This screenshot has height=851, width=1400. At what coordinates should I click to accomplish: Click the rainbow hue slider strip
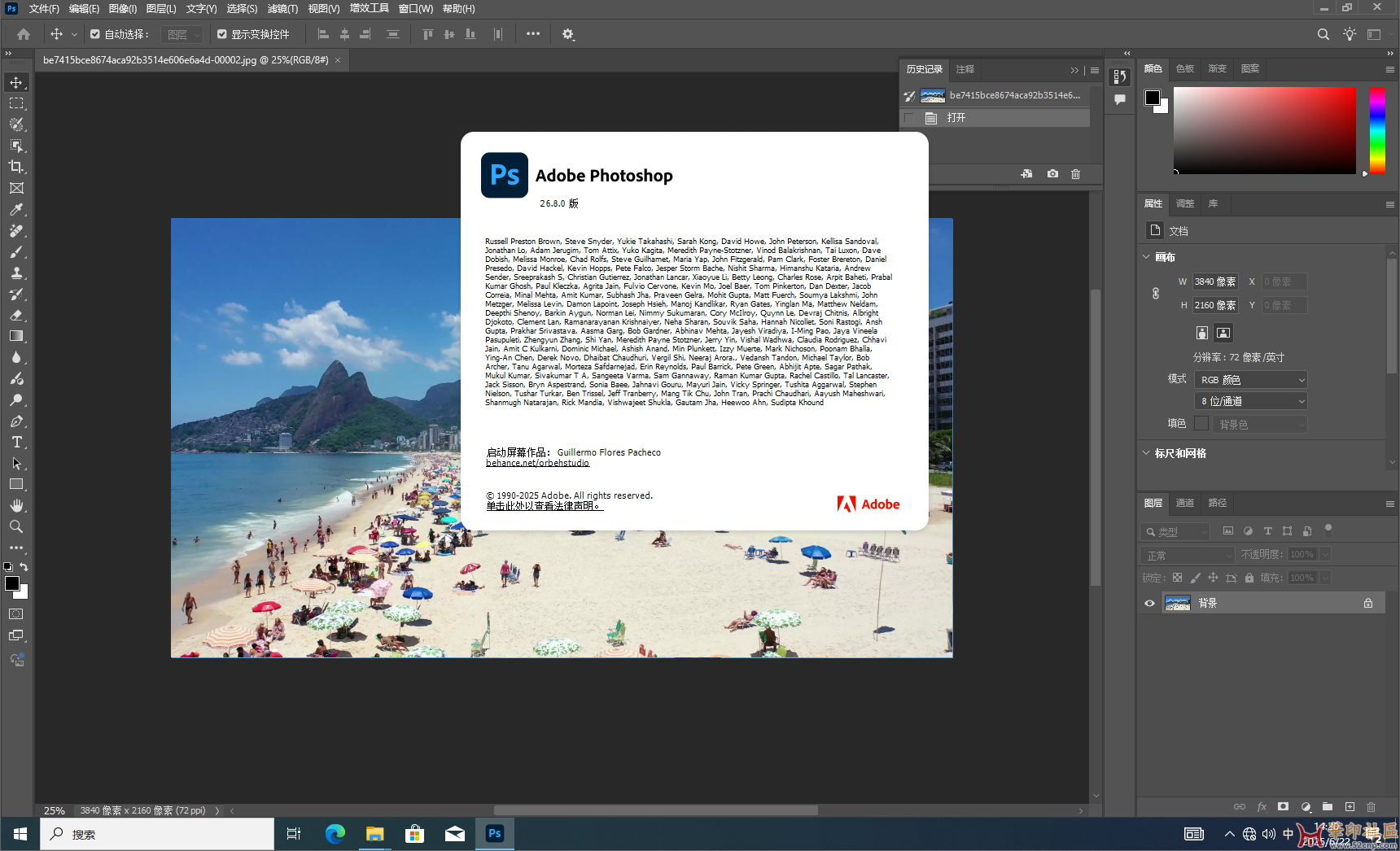tap(1377, 130)
